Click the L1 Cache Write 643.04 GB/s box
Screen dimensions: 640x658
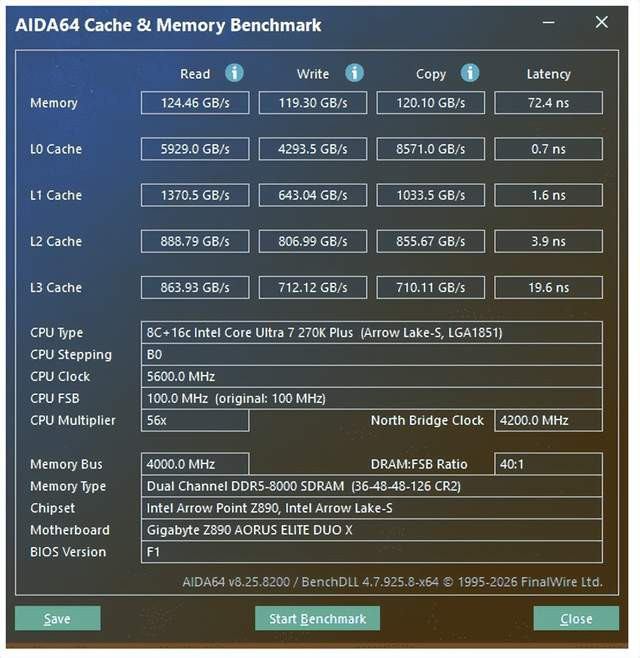(312, 195)
